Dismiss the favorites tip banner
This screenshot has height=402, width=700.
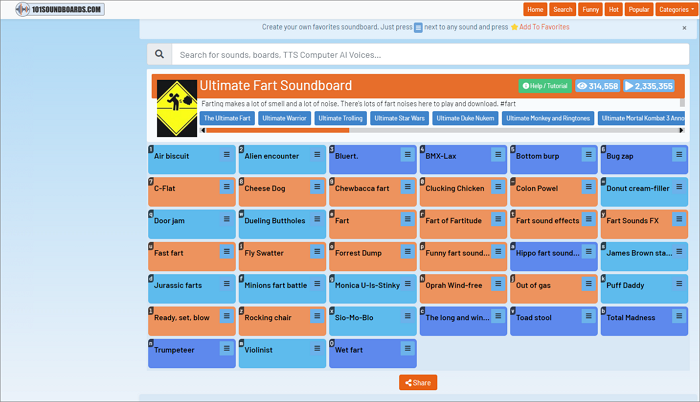684,28
